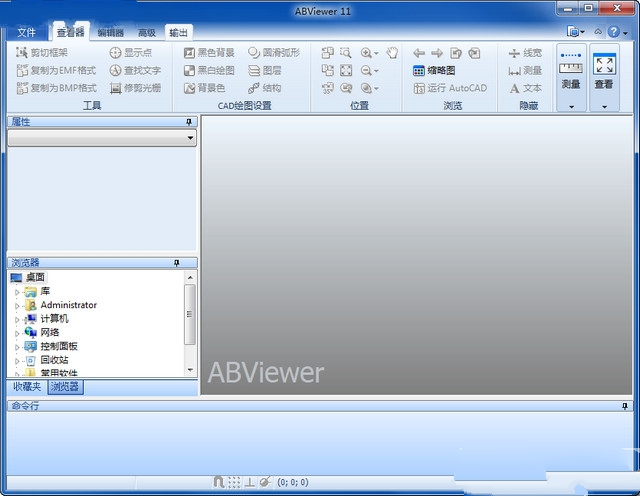This screenshot has height=496, width=640.
Task: Select 桌面 in the browser tree
Action: coord(35,277)
